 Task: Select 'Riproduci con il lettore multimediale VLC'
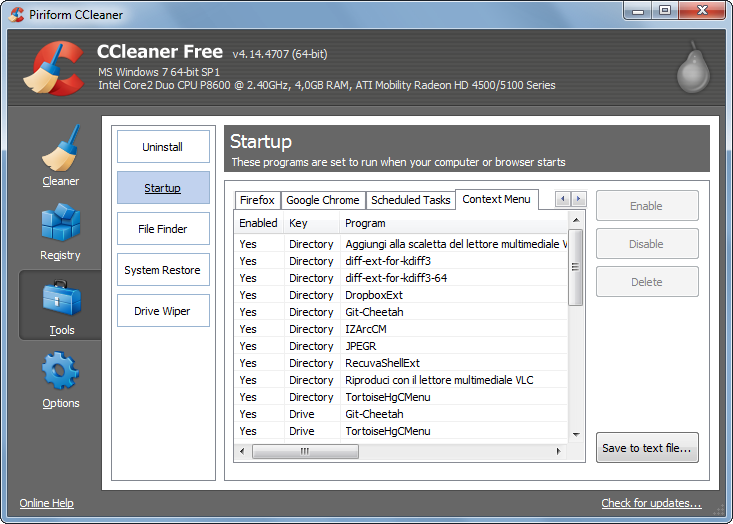pyautogui.click(x=401, y=380)
